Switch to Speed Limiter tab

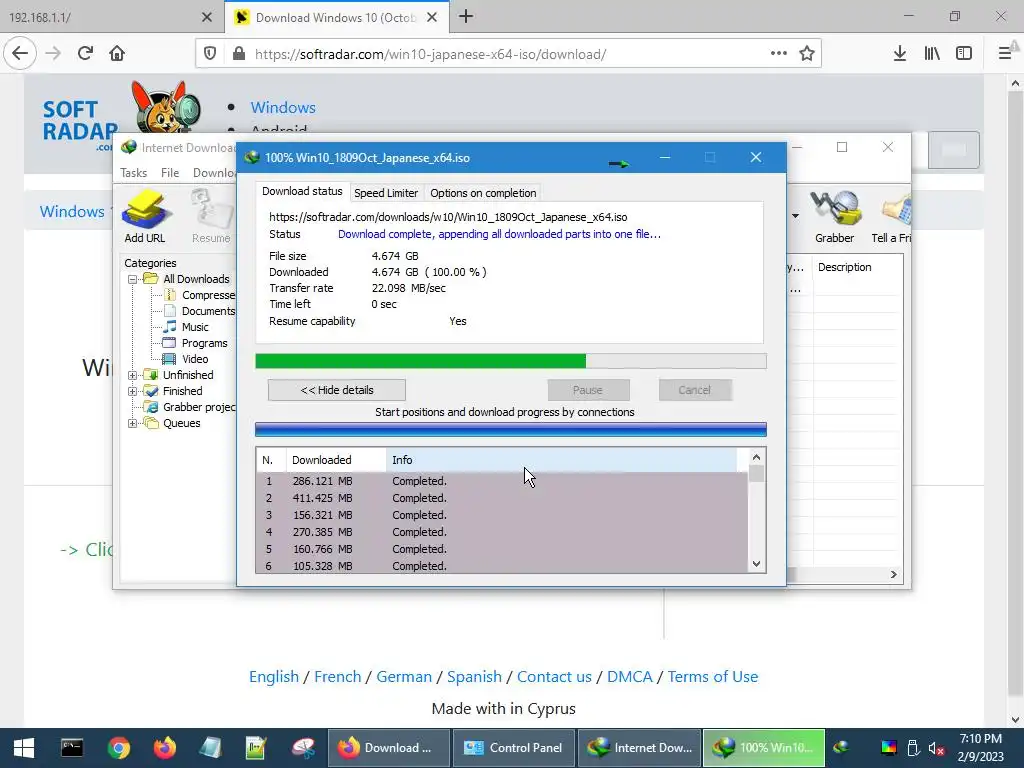pos(386,193)
